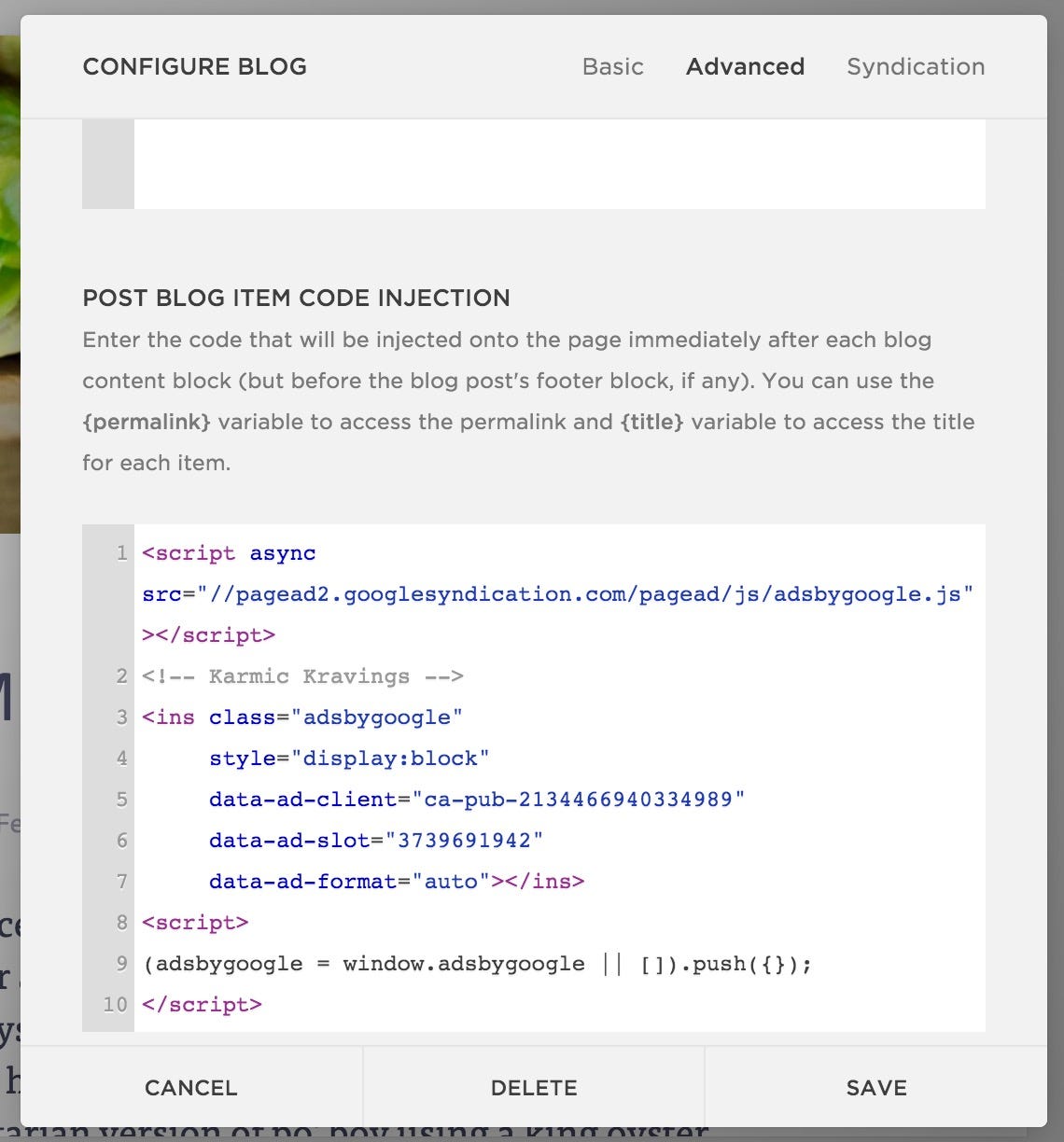Click the closing ></script> on line 1's wrap
This screenshot has height=1142, width=1064.
pos(209,635)
